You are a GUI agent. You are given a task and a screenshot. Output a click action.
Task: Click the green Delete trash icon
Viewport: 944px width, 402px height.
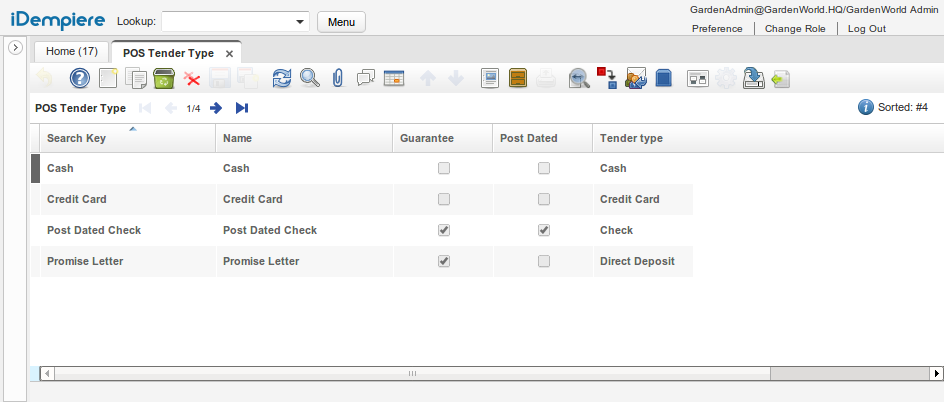coord(164,78)
